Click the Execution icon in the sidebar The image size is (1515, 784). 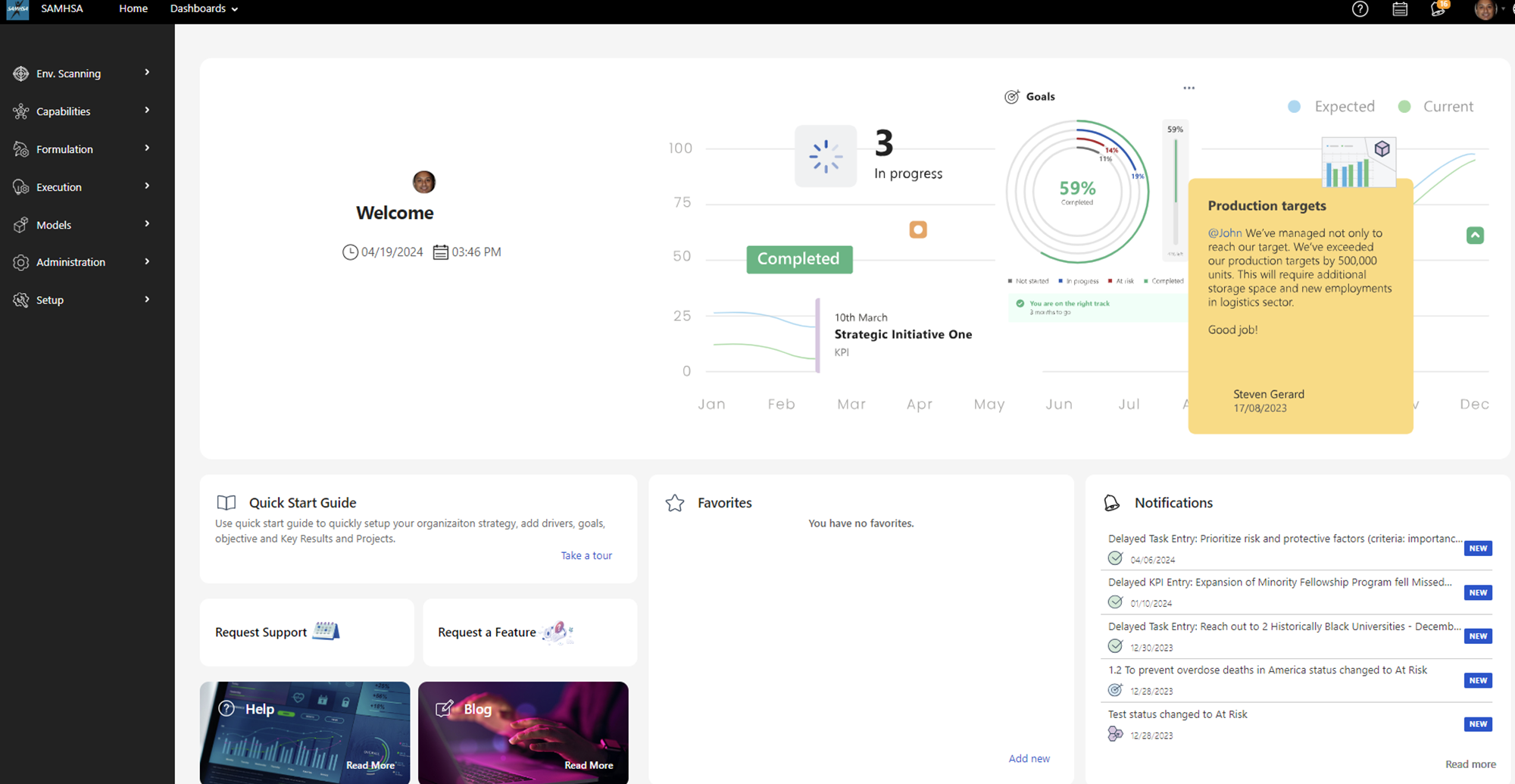point(20,186)
